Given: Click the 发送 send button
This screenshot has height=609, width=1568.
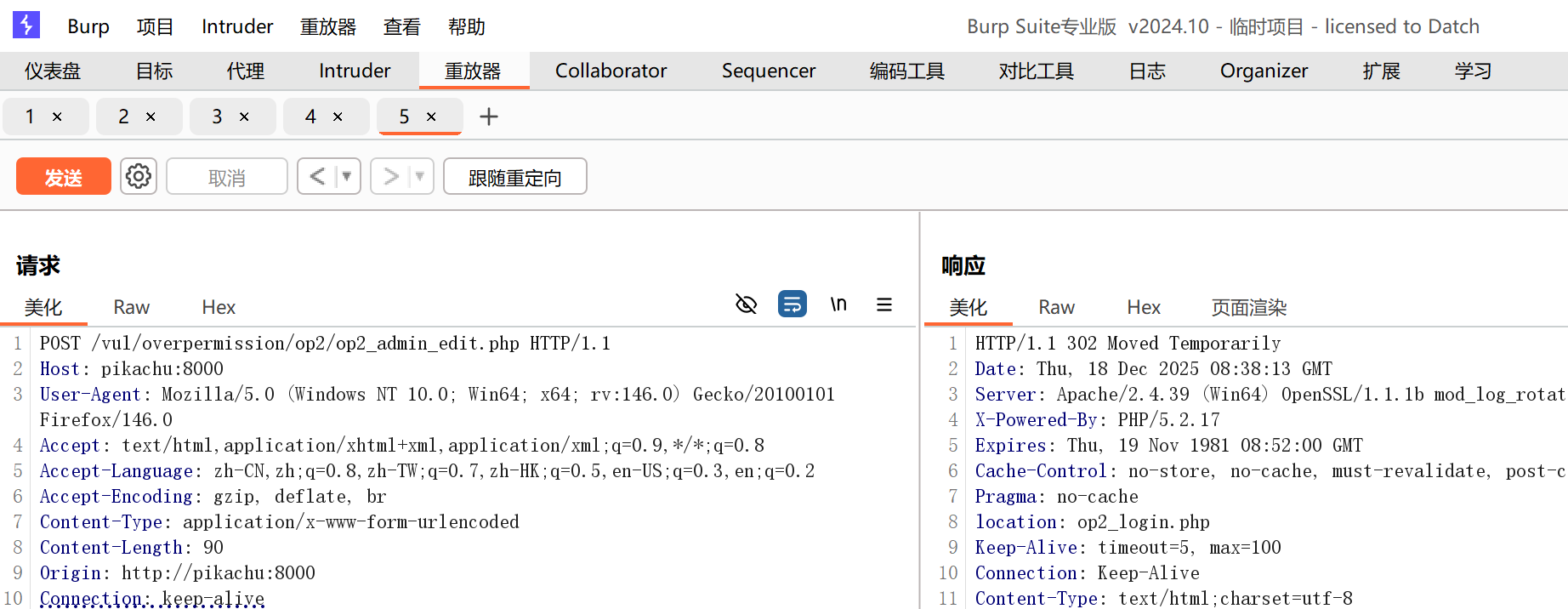Looking at the screenshot, I should pyautogui.click(x=64, y=177).
